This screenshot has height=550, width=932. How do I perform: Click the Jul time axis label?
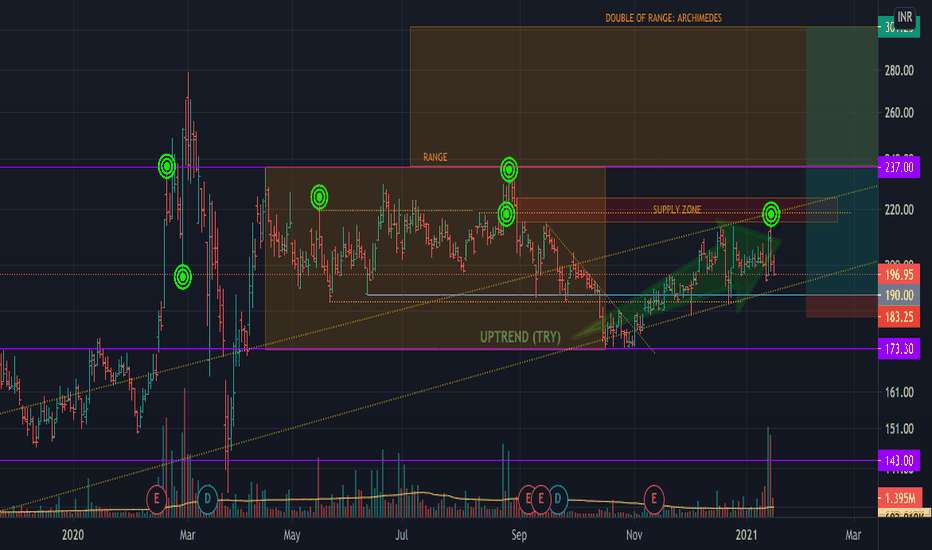tap(402, 535)
